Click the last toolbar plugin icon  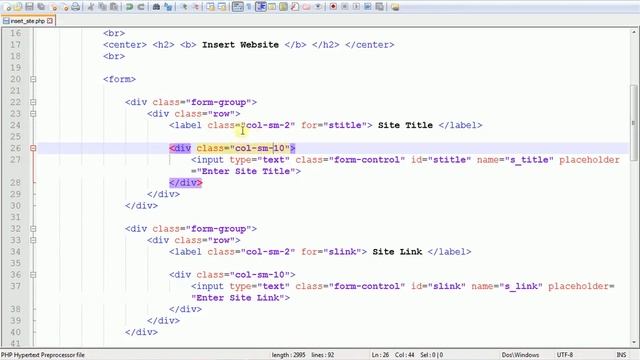[x=395, y=7]
